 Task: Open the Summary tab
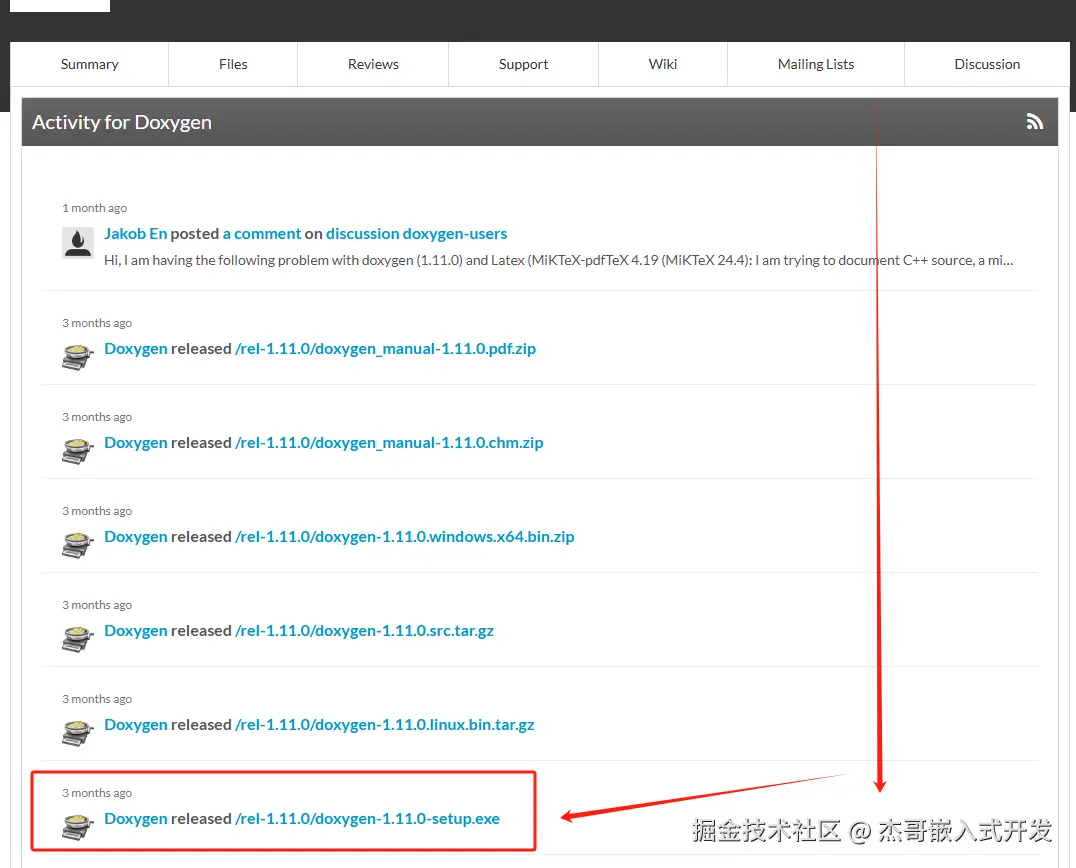[89, 64]
